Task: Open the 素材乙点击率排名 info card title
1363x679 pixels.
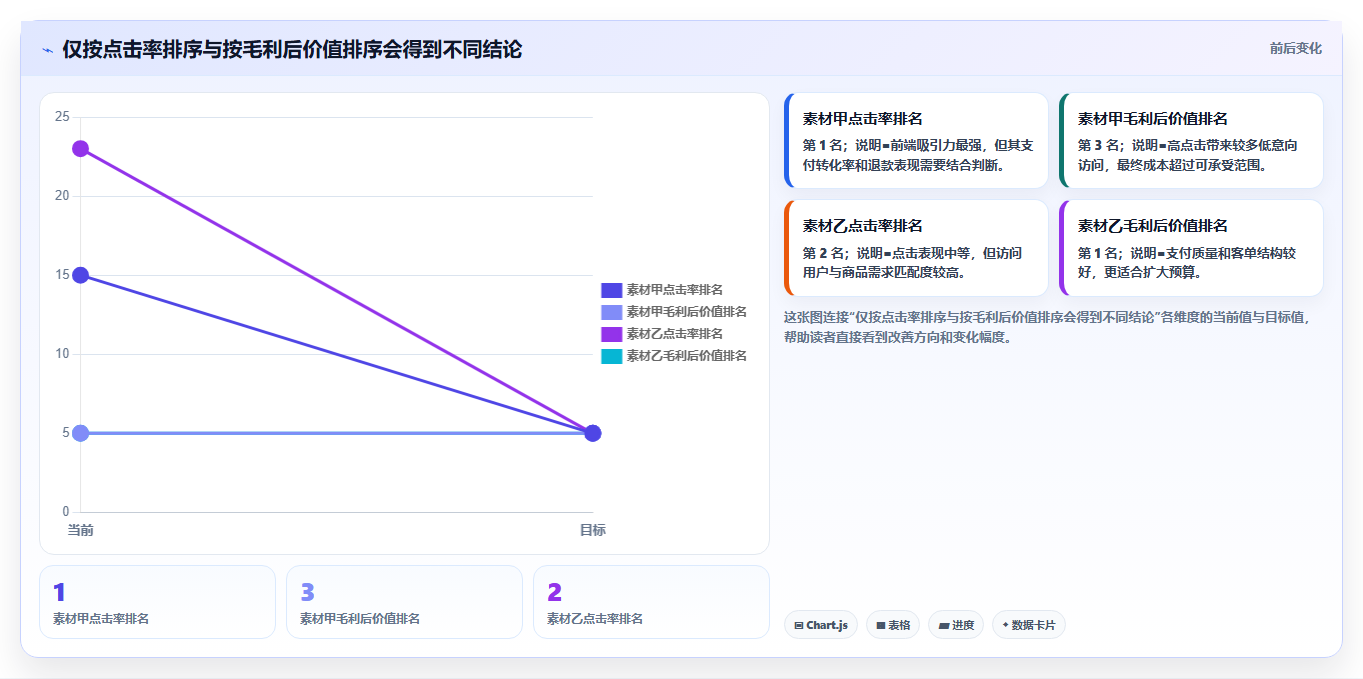Action: 863,226
